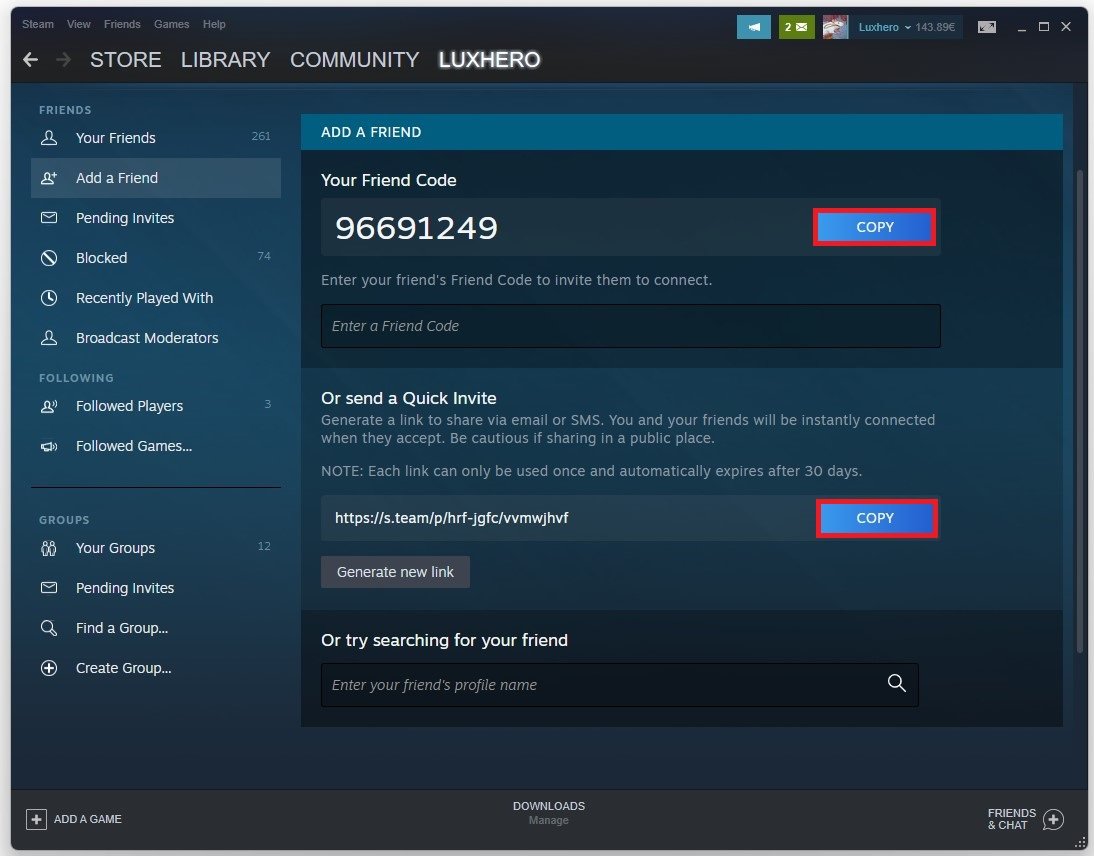Click the Your Friends person icon
Viewport: 1094px width, 856px height.
pos(49,137)
